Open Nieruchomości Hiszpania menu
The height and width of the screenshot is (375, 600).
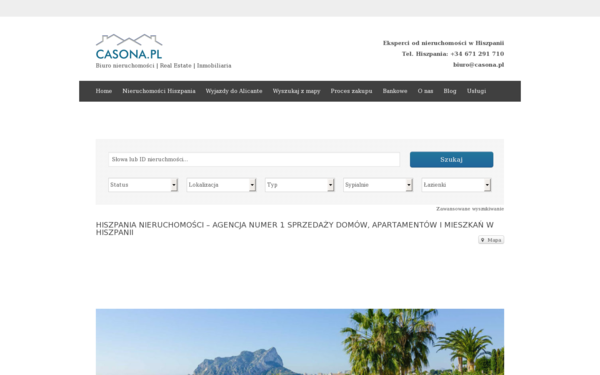(159, 91)
